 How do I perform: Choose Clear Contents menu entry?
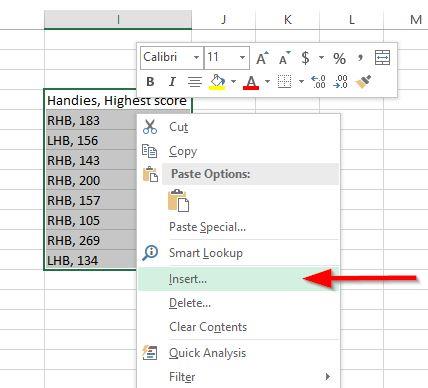238,327
